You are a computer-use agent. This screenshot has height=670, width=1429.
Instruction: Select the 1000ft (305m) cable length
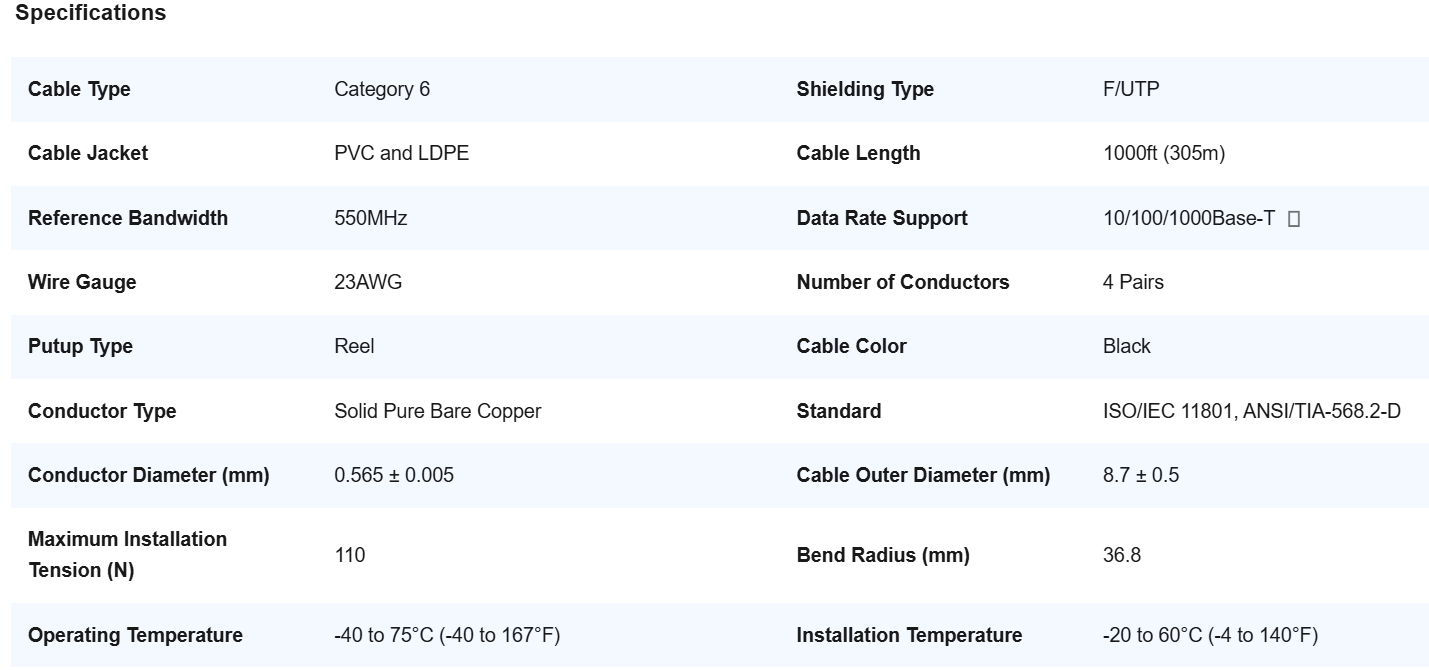(x=1163, y=153)
